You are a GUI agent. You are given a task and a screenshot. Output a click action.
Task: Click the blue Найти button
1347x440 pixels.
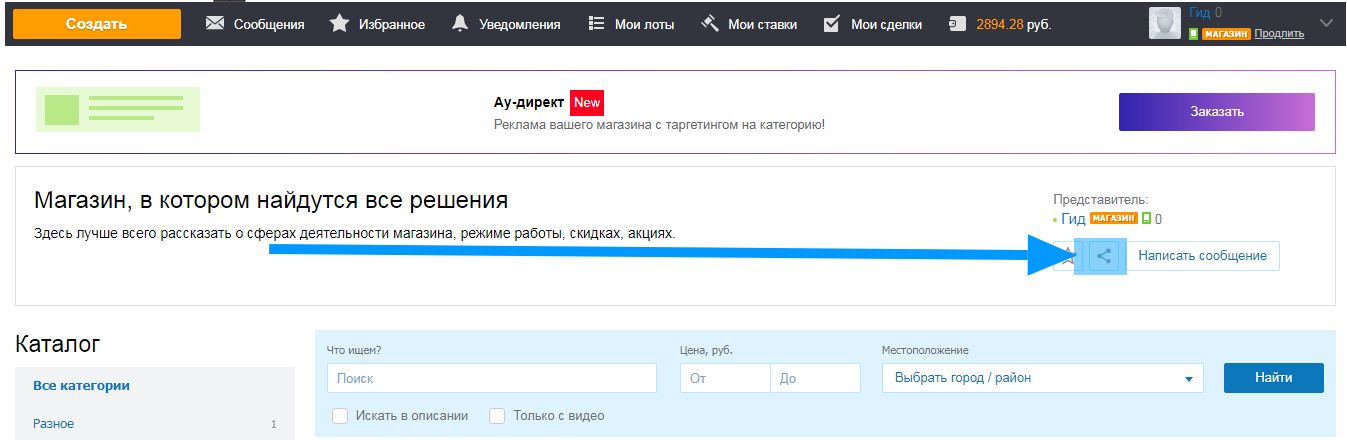(1274, 378)
